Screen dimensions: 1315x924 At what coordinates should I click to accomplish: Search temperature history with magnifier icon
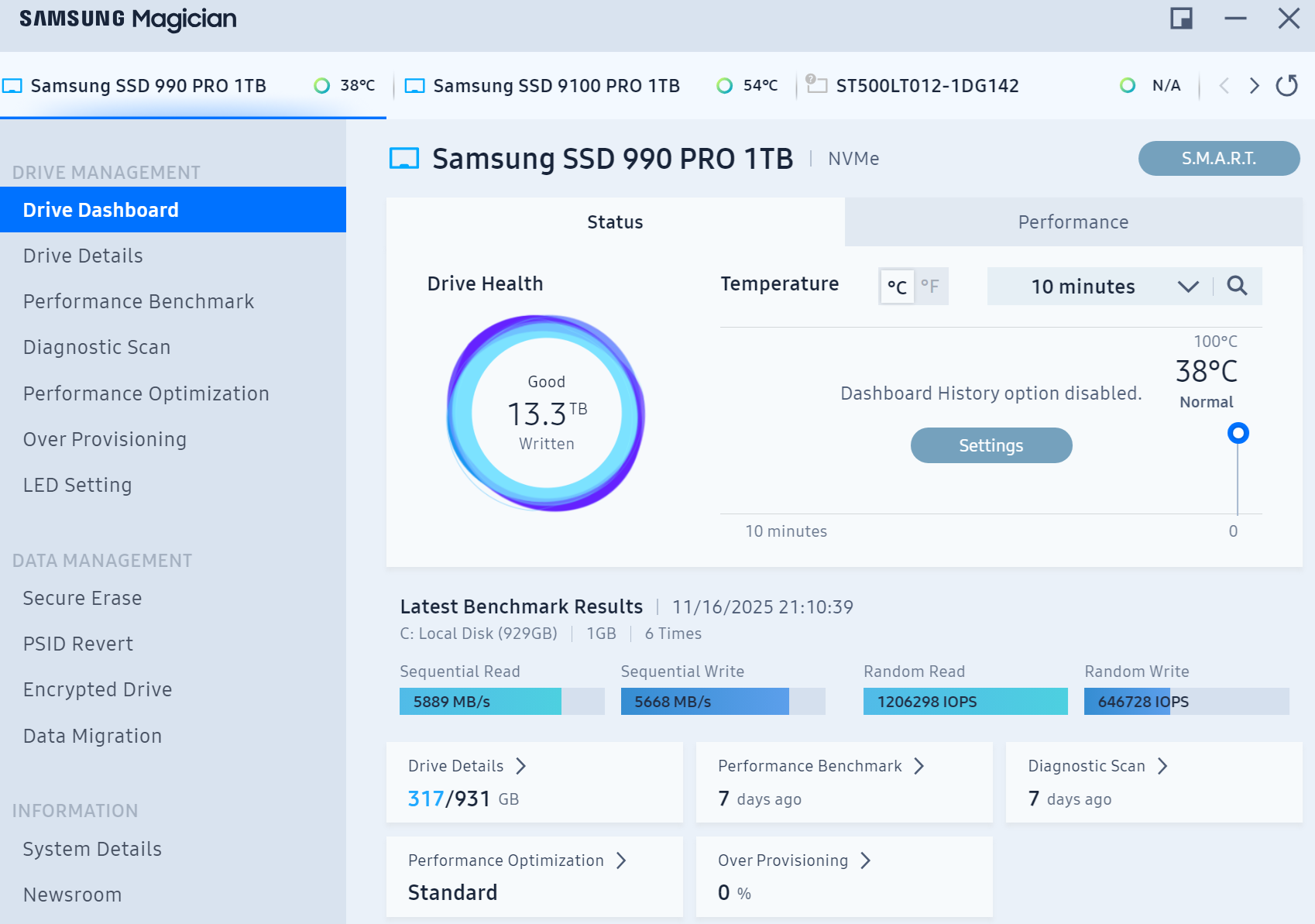tap(1238, 286)
